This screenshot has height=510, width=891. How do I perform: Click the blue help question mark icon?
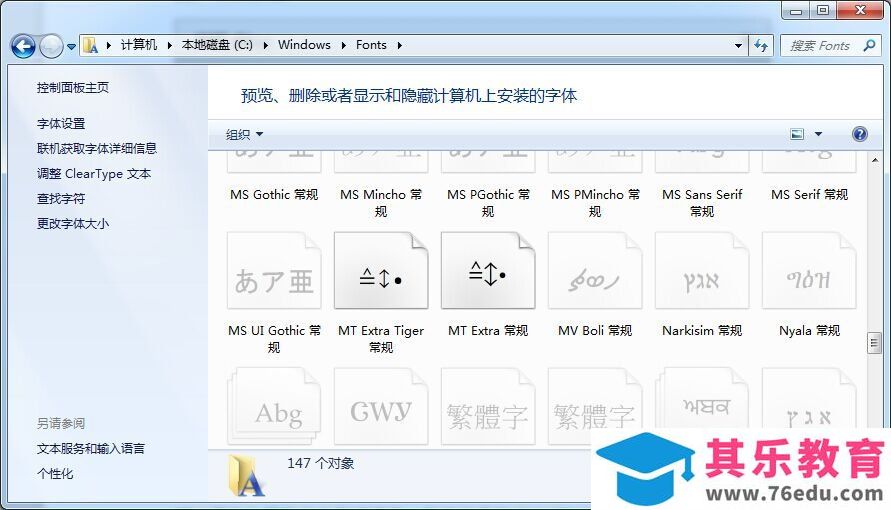860,134
